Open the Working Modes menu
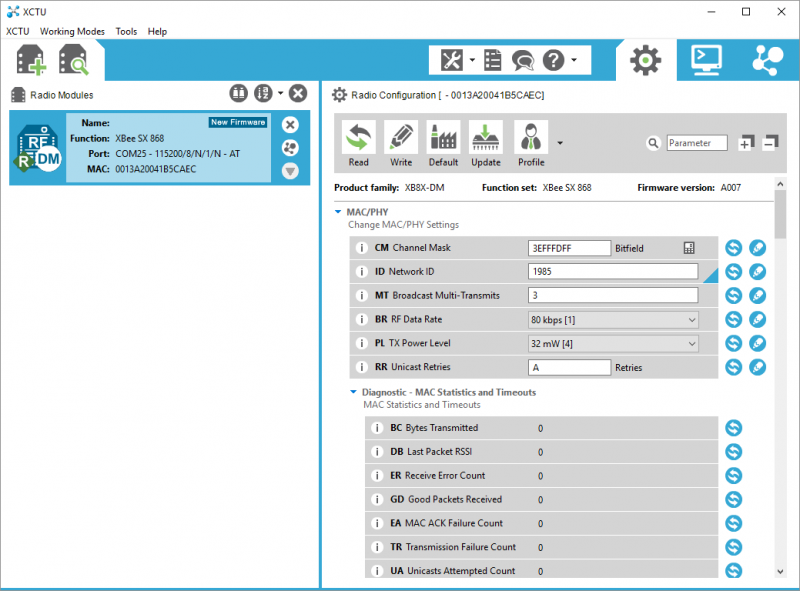Screen dimensions: 800x591 point(72,31)
